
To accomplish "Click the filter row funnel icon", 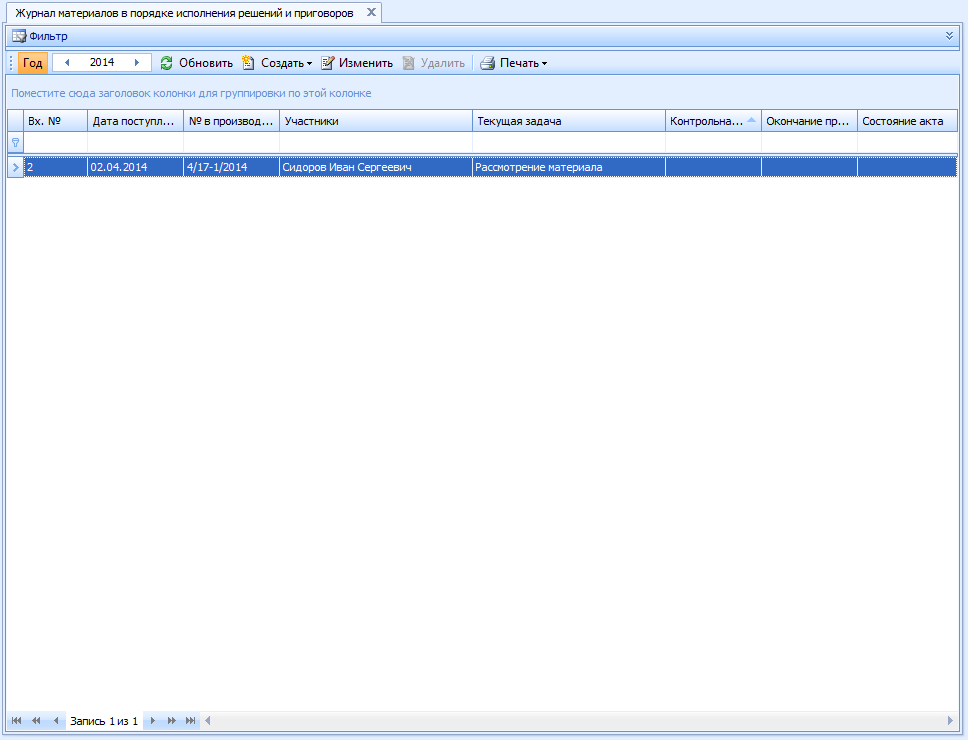I will [x=15, y=143].
